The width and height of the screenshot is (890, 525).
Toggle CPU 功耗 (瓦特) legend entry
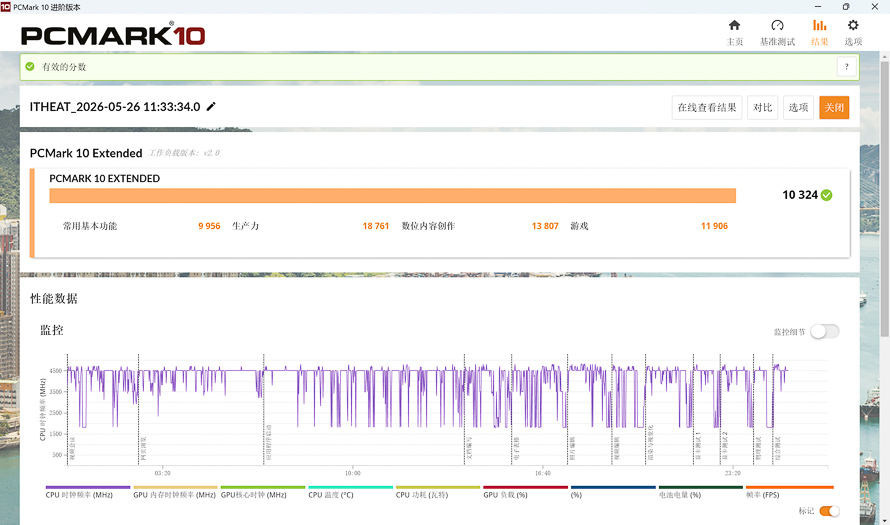coord(438,492)
